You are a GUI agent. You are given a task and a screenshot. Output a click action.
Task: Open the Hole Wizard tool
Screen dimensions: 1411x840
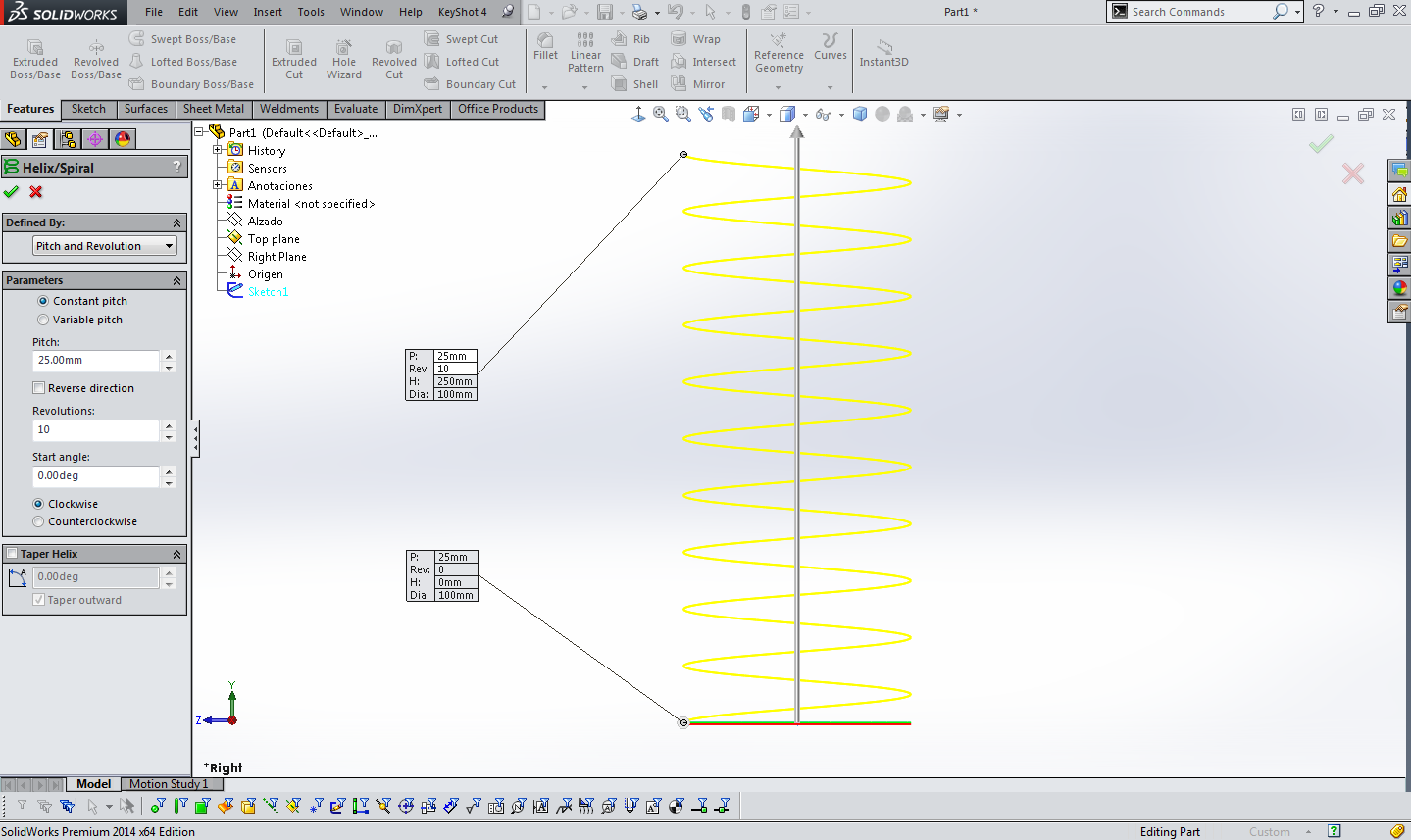343,56
